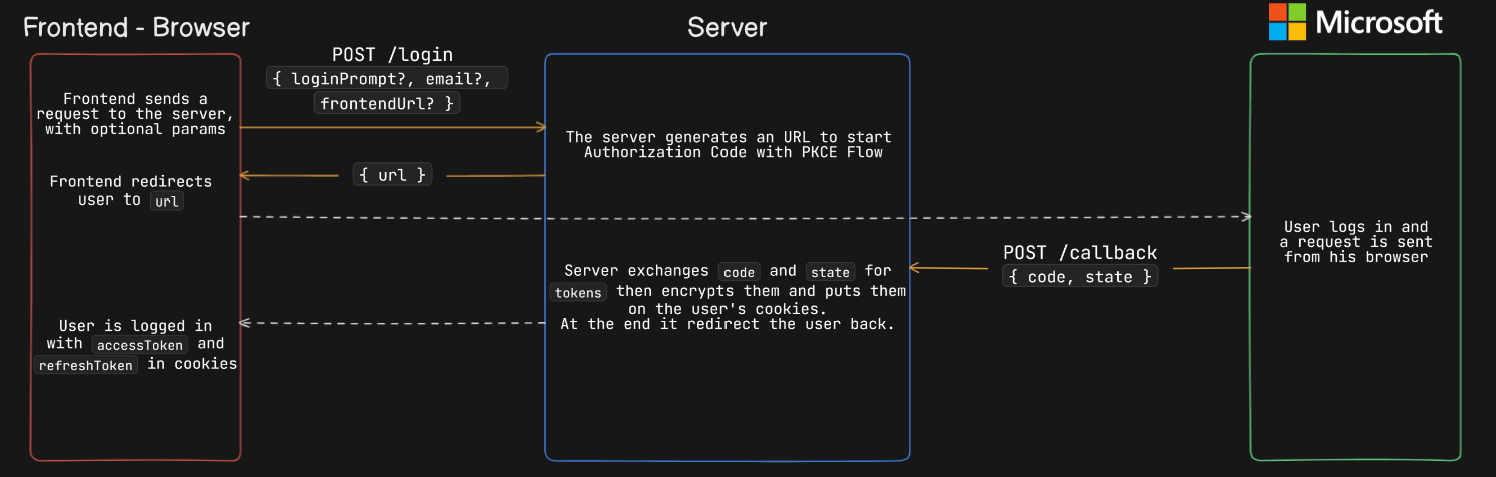The height and width of the screenshot is (477, 1496).
Task: Click the 'refreshToken' code chip
Action: [x=85, y=365]
